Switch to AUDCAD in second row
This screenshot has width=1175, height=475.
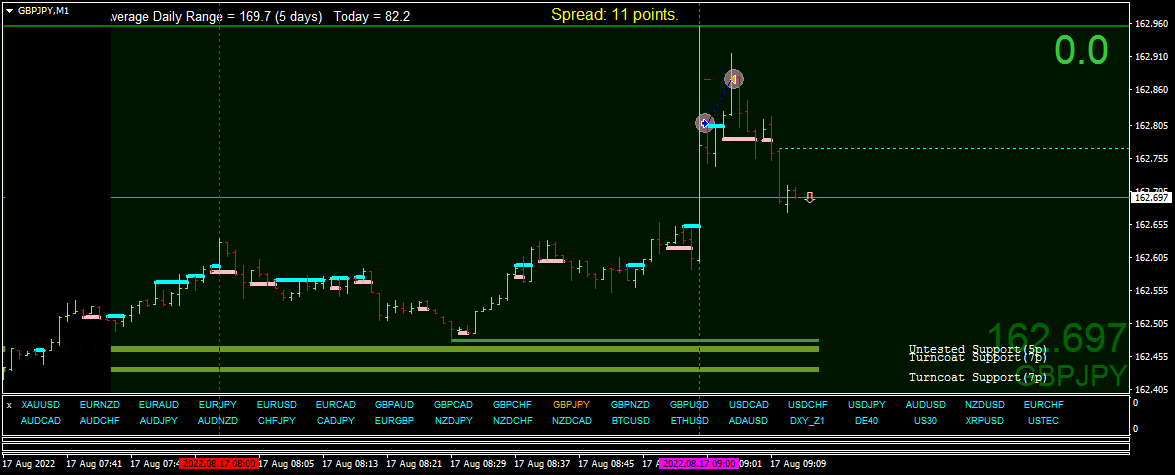click(40, 420)
